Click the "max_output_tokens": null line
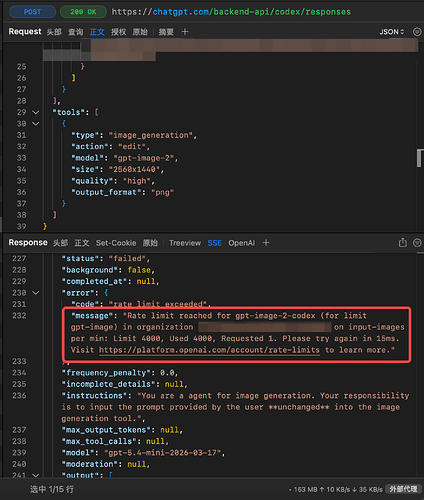424x500 pixels. (x=122, y=430)
